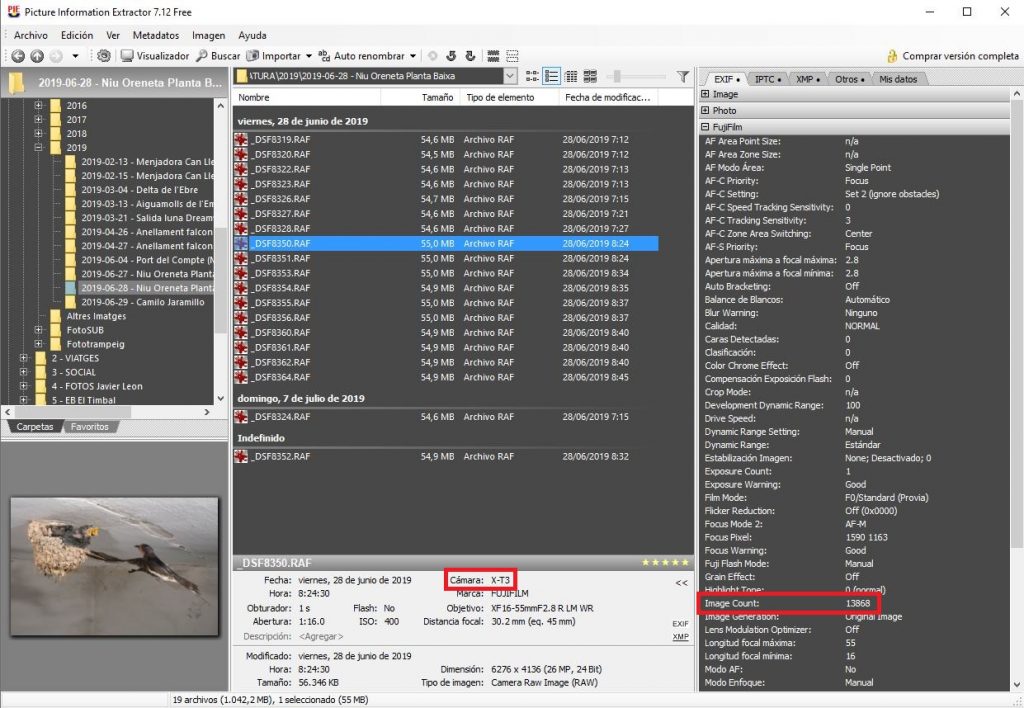Click the back navigation arrow icon

pos(17,56)
